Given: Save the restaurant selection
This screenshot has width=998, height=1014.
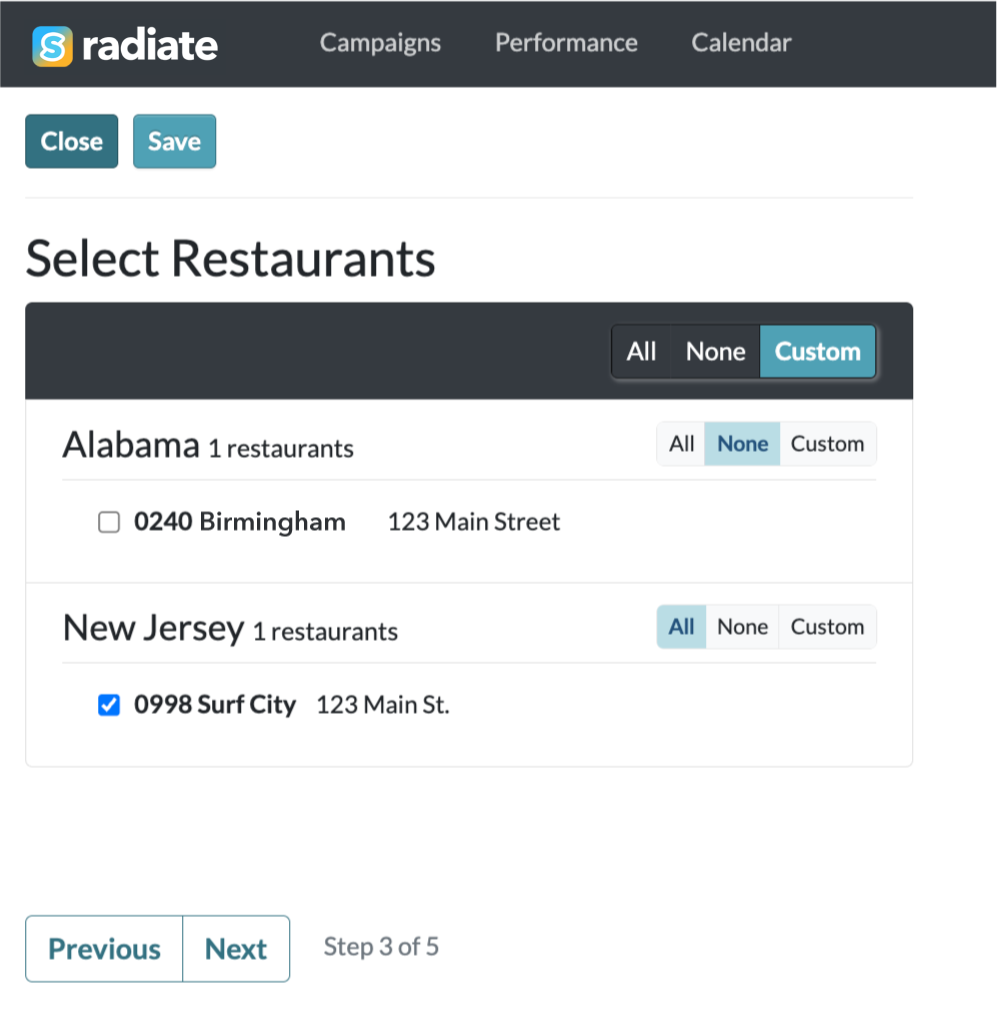Looking at the screenshot, I should pyautogui.click(x=175, y=142).
